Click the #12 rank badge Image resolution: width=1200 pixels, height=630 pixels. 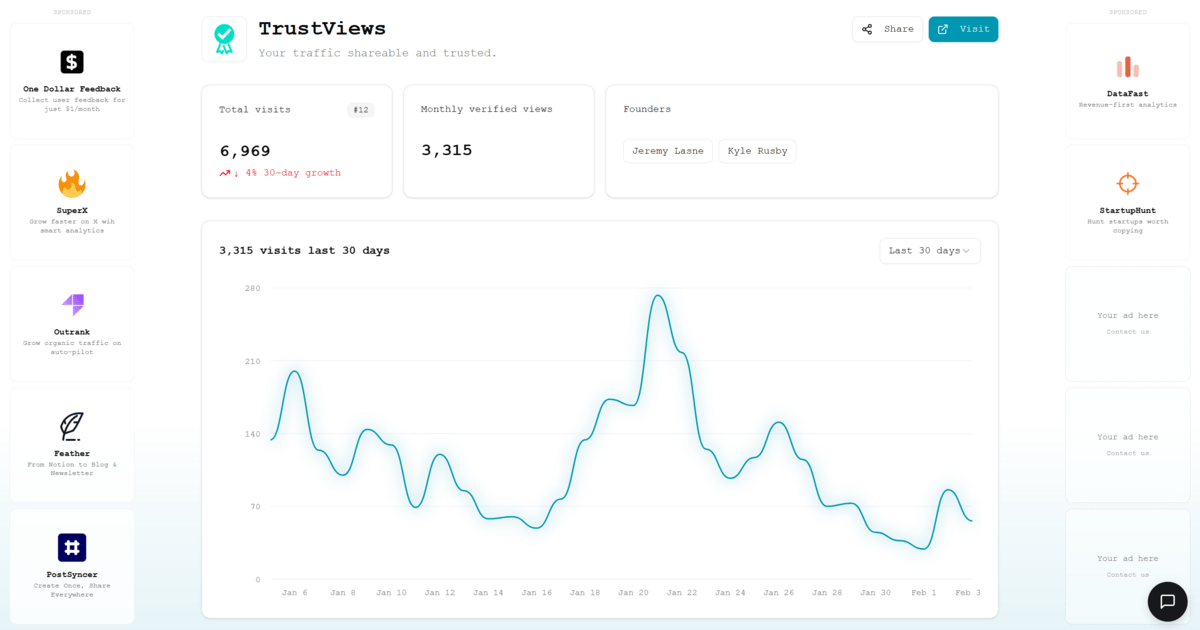[x=361, y=110]
